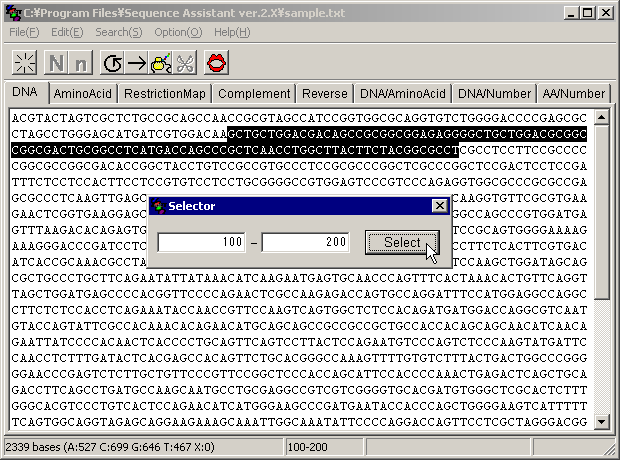Click the red lips icon
The image size is (620, 460).
pos(216,62)
